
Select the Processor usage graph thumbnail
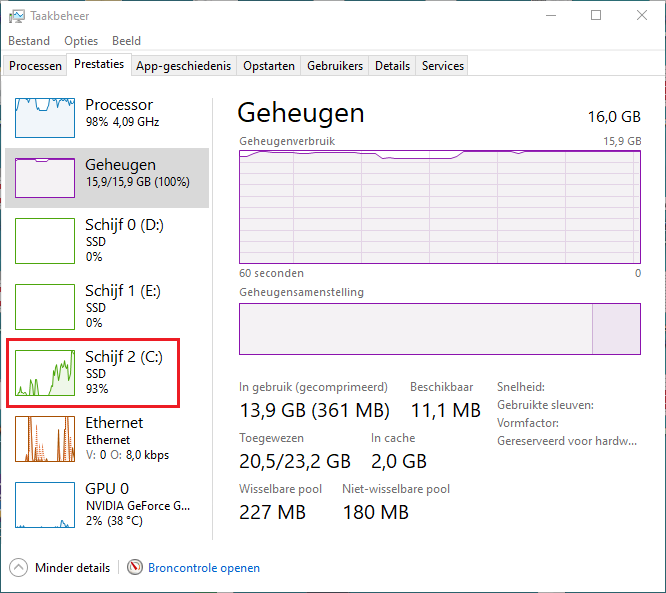point(45,118)
